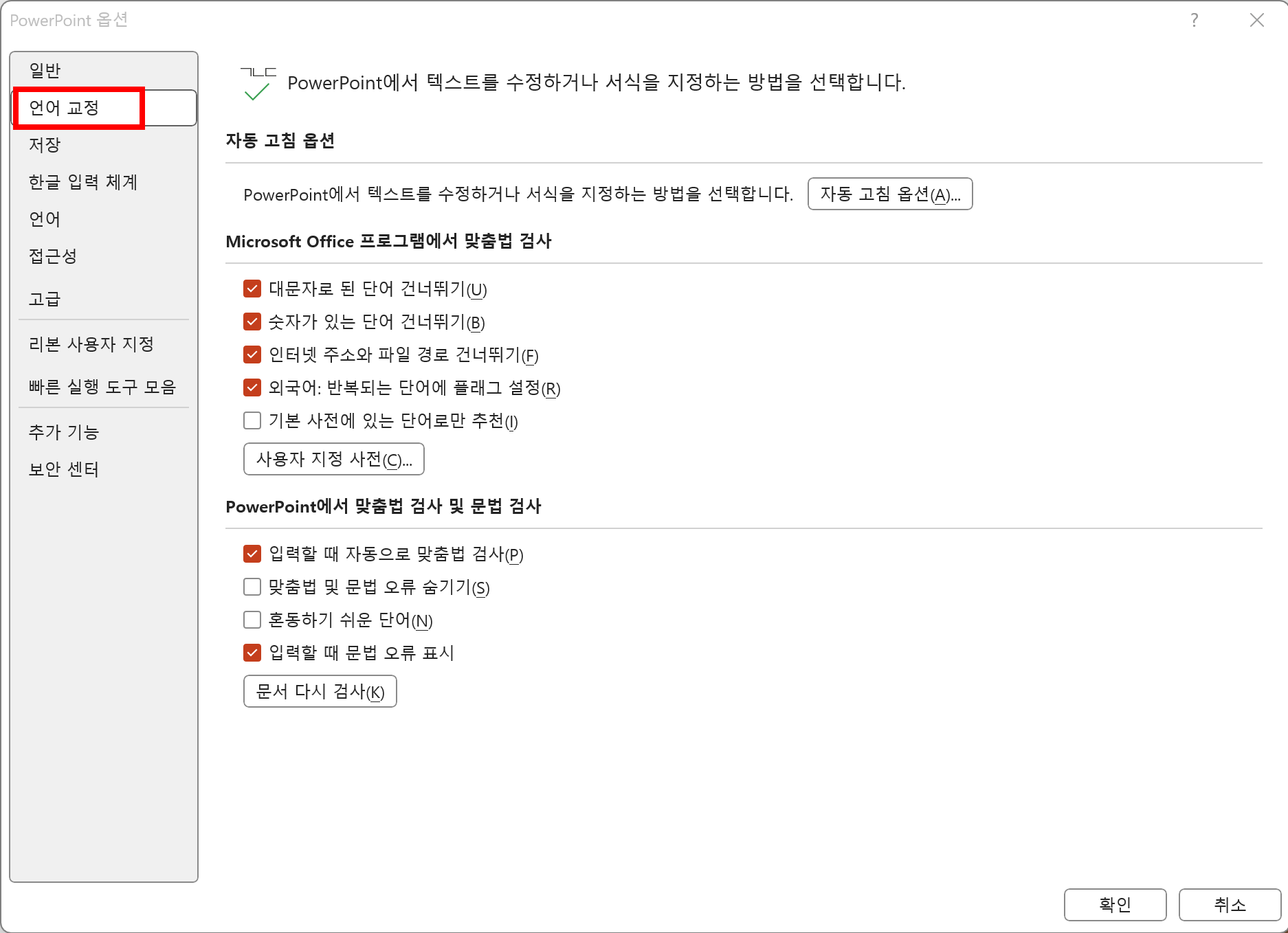Click the help question mark icon

click(1195, 20)
